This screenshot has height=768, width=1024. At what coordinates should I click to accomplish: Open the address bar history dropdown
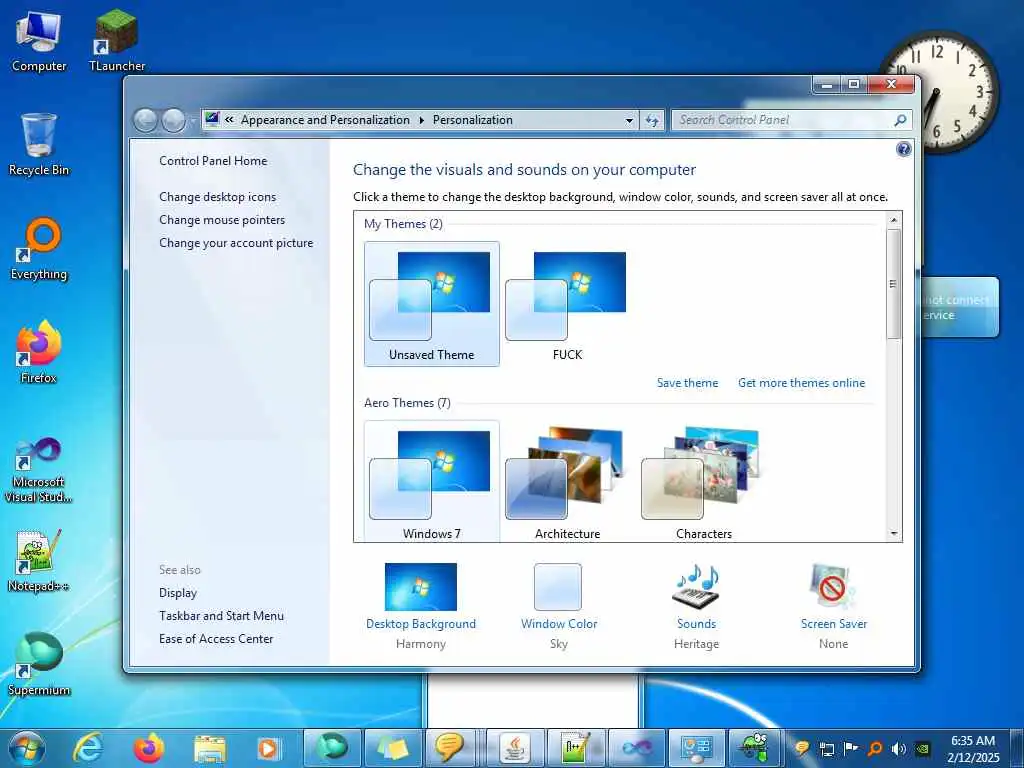pyautogui.click(x=629, y=120)
